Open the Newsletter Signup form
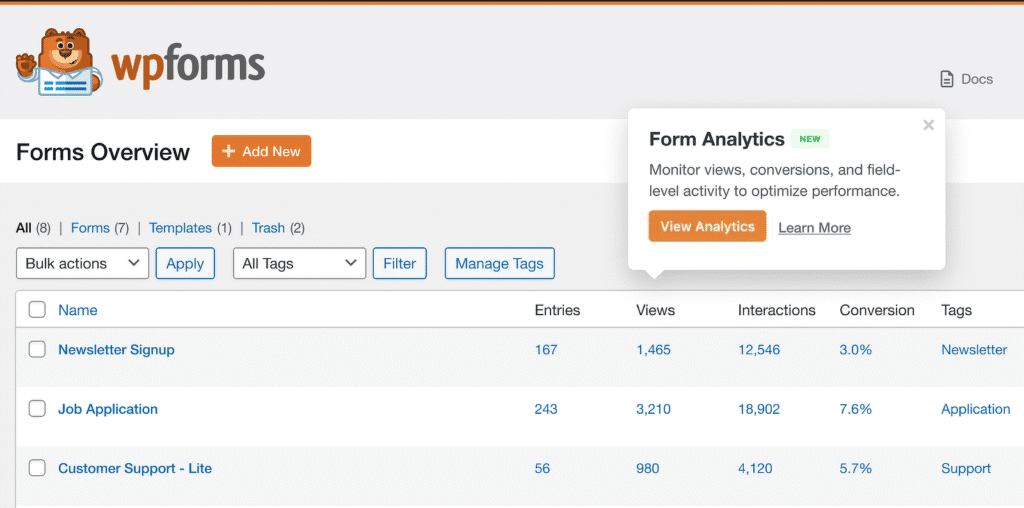Screen dimensions: 1024x508 click(116, 349)
